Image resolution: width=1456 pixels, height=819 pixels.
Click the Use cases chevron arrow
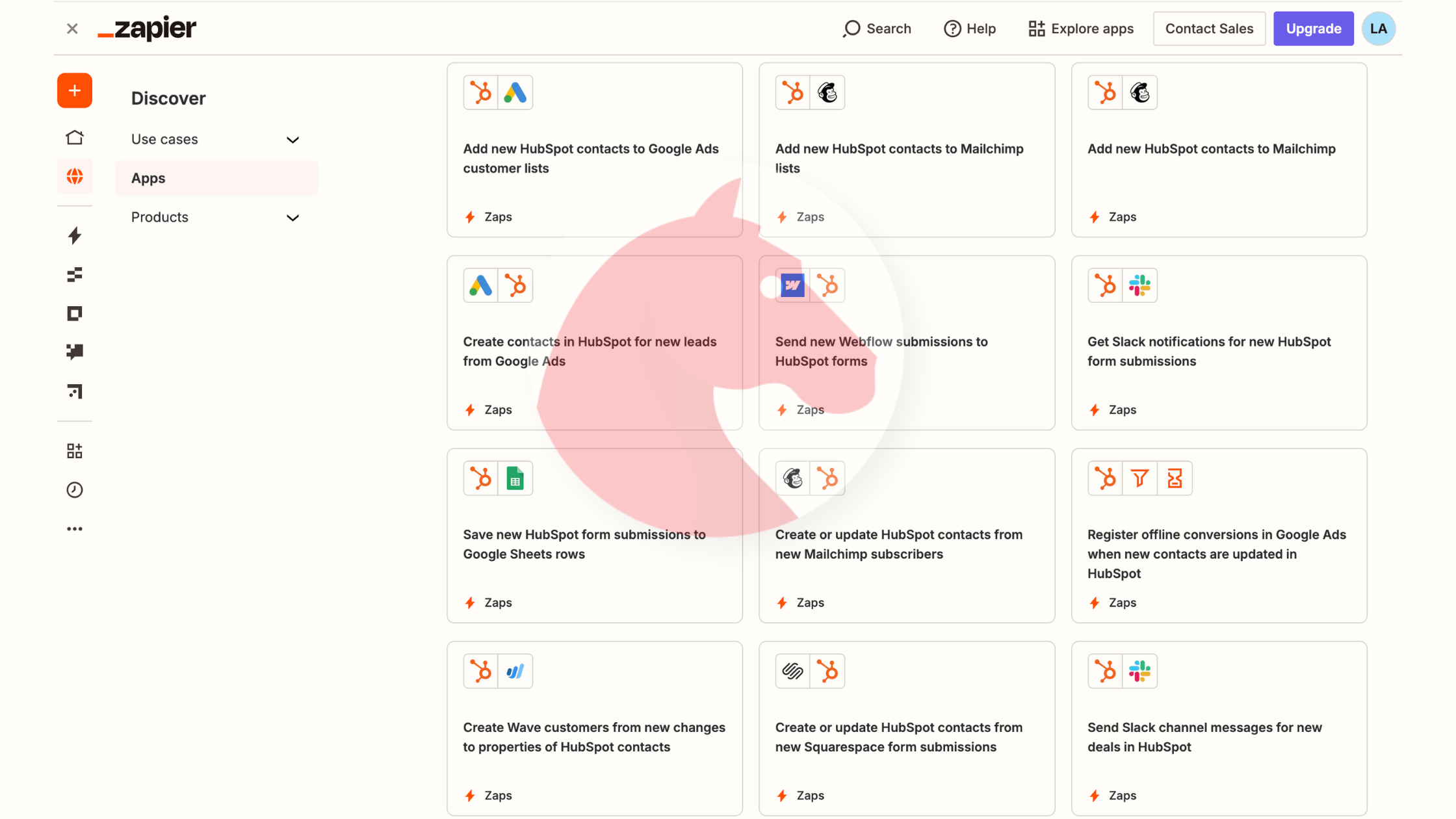click(x=293, y=140)
